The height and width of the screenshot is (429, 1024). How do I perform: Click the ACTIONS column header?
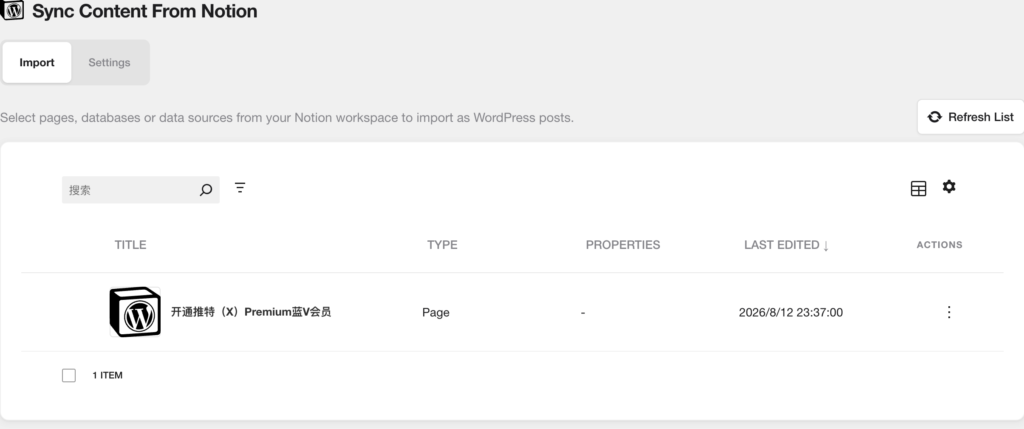939,245
